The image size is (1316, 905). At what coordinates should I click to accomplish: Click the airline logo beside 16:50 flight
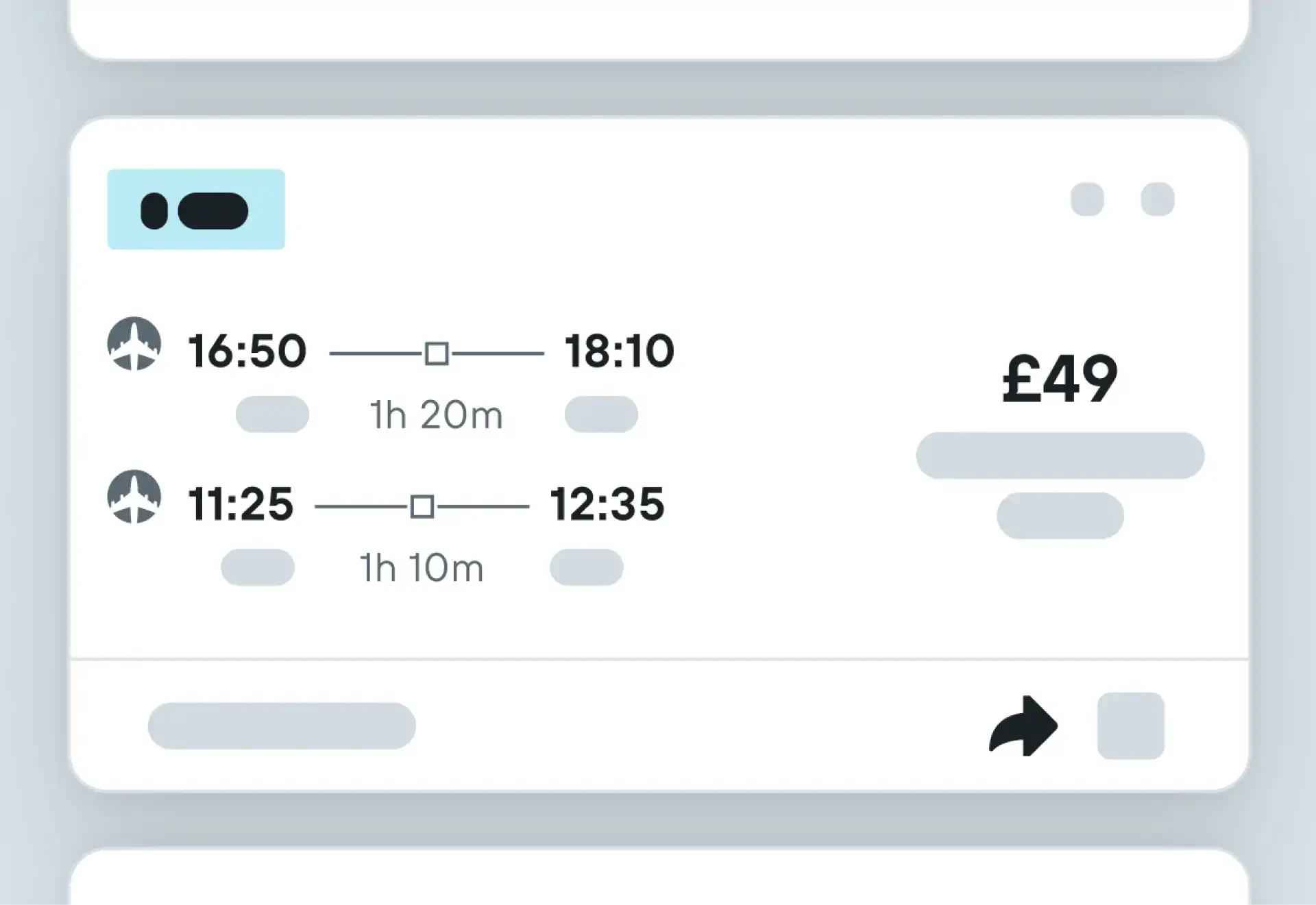pyautogui.click(x=134, y=343)
